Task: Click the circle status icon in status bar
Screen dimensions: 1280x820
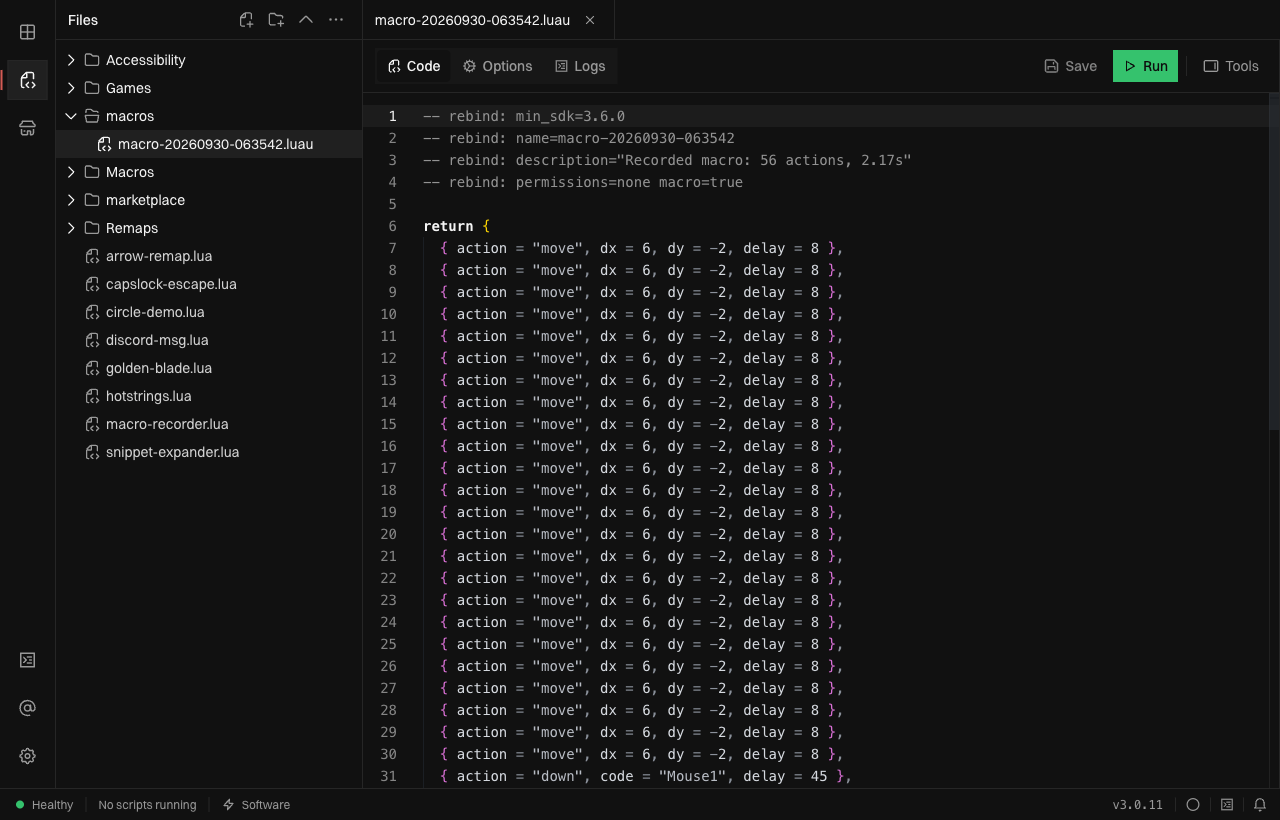Action: point(1193,805)
